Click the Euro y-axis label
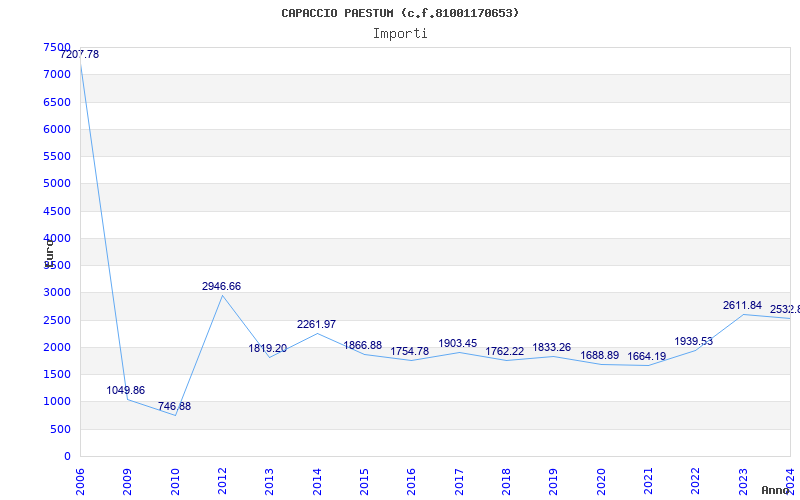This screenshot has width=800, height=500. coord(49,253)
